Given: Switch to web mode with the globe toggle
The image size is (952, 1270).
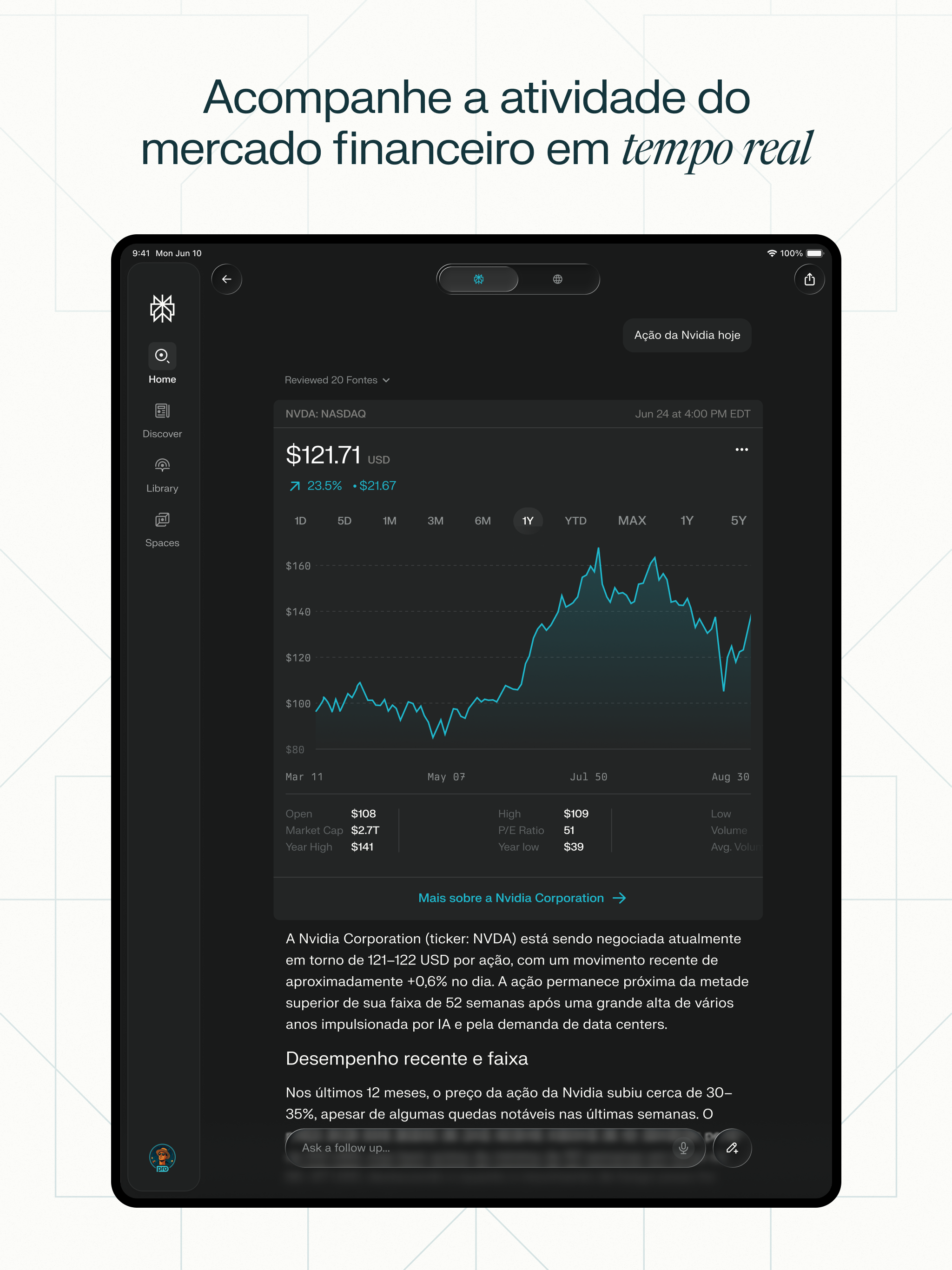Looking at the screenshot, I should click(x=556, y=279).
